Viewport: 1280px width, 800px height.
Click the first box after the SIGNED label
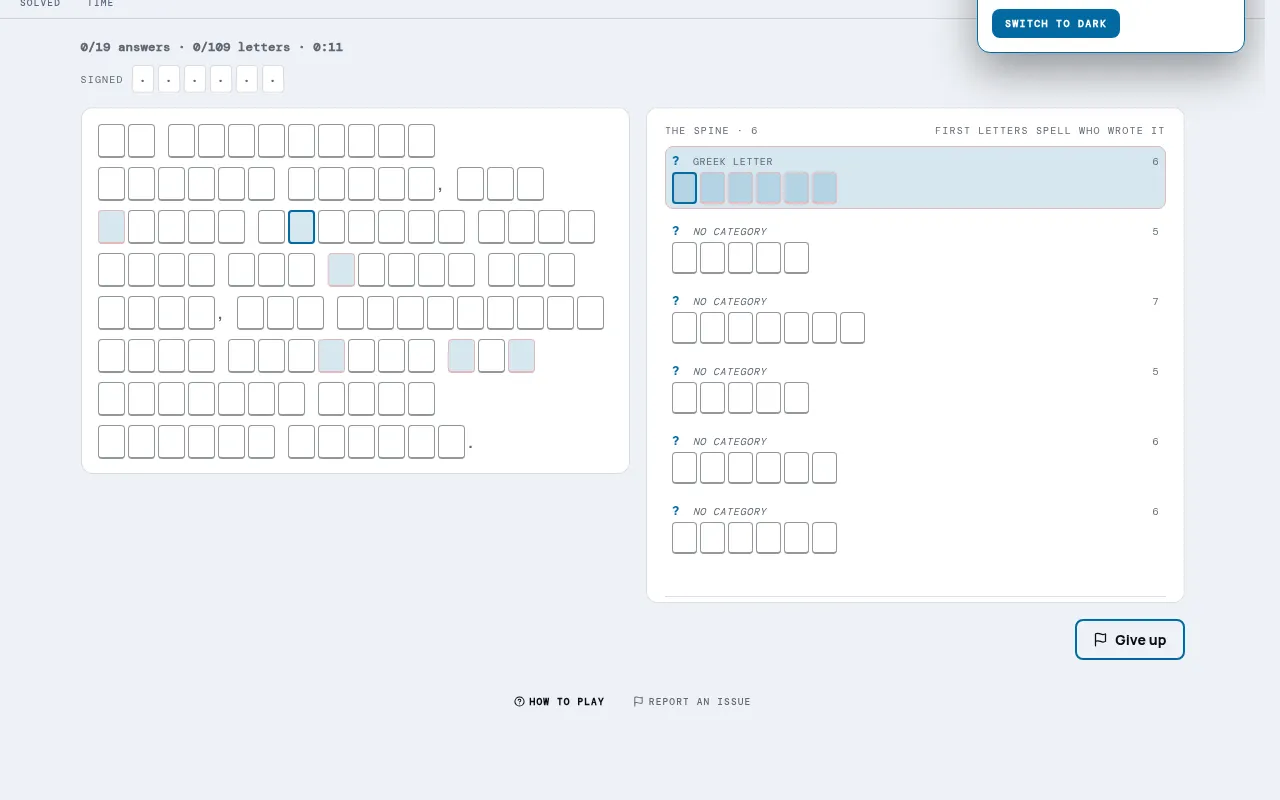tap(143, 79)
